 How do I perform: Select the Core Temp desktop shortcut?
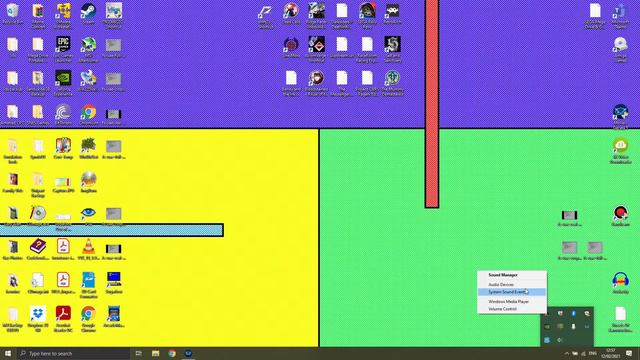pos(63,148)
